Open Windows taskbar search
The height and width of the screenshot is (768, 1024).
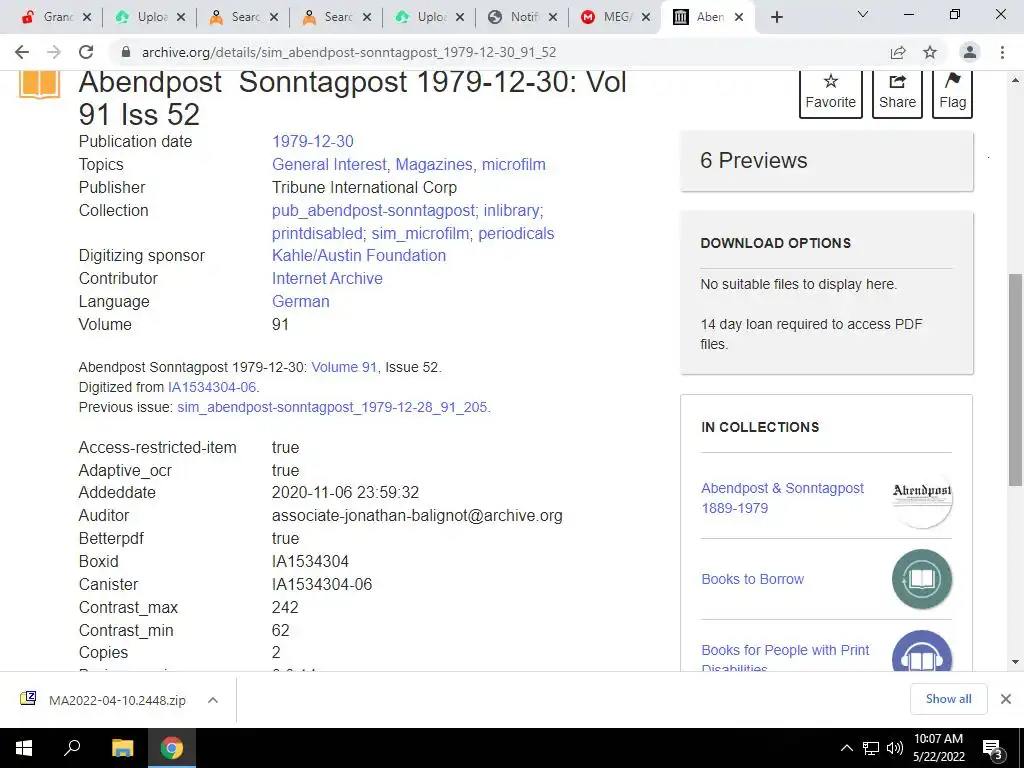pyautogui.click(x=72, y=748)
